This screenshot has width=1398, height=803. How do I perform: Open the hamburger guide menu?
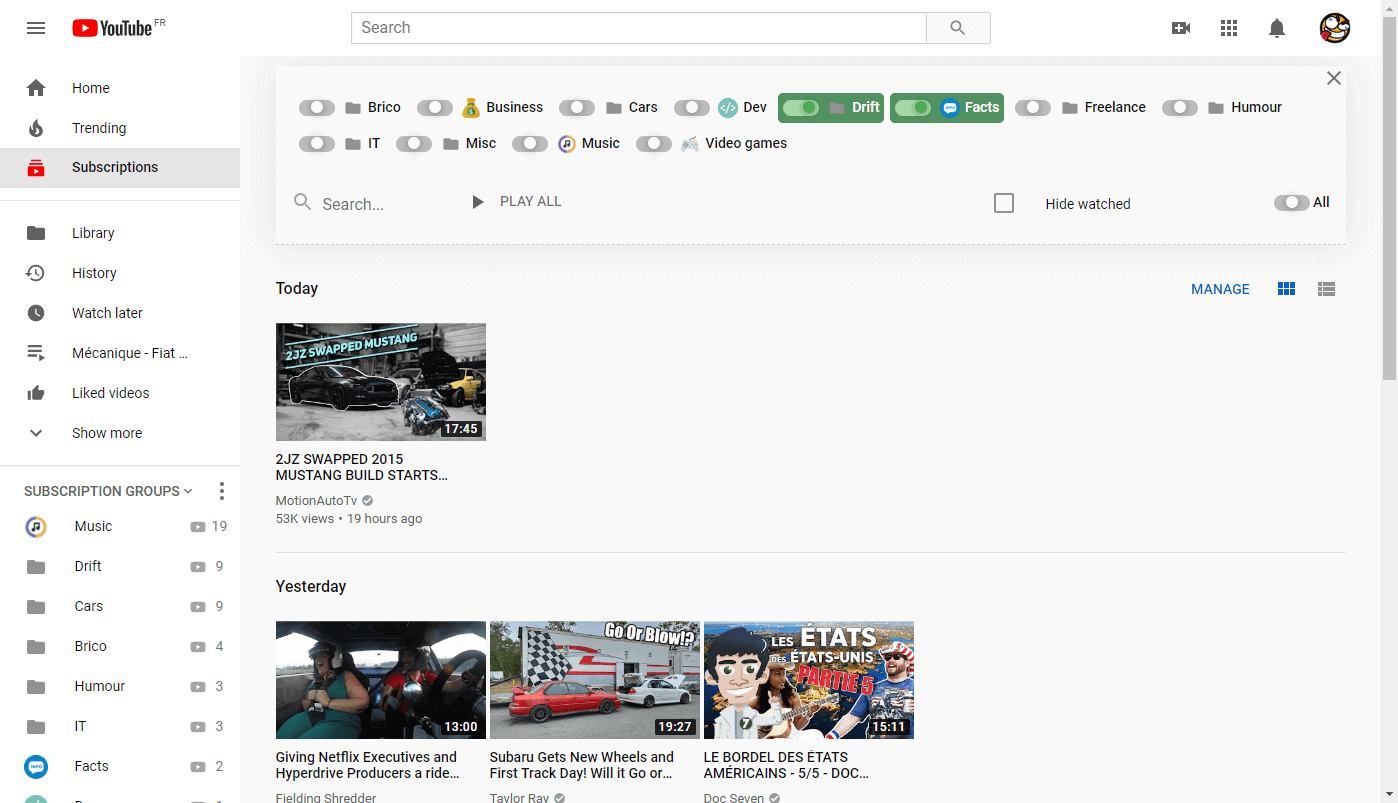(x=36, y=28)
